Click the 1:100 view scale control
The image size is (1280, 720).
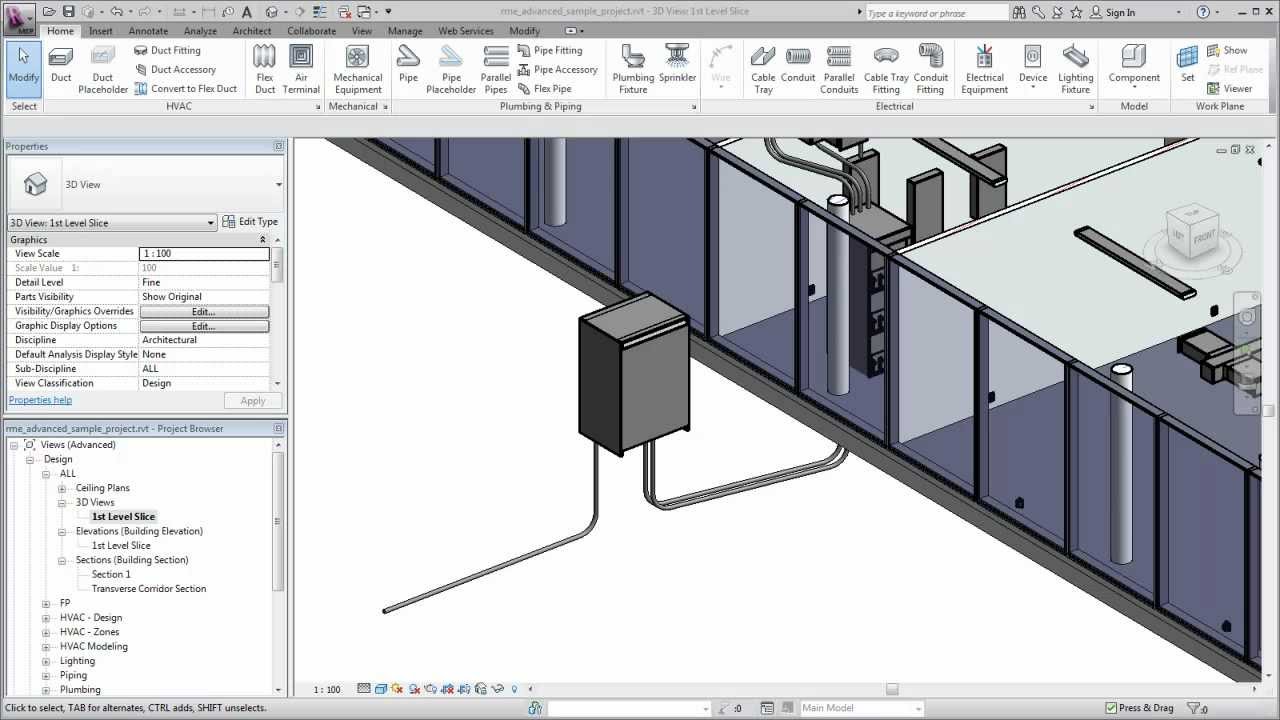pyautogui.click(x=327, y=689)
